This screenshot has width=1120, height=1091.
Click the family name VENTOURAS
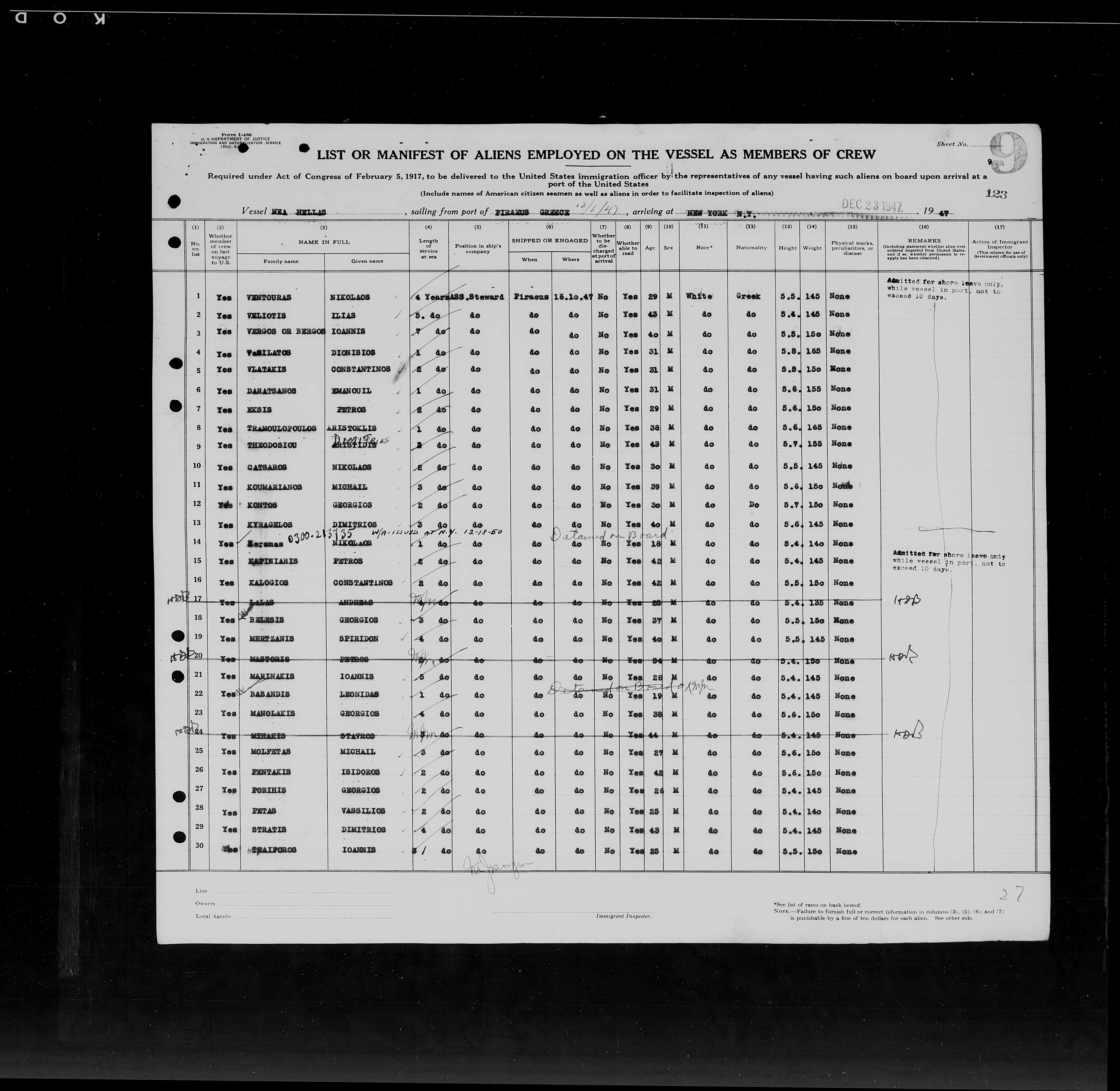click(x=268, y=298)
